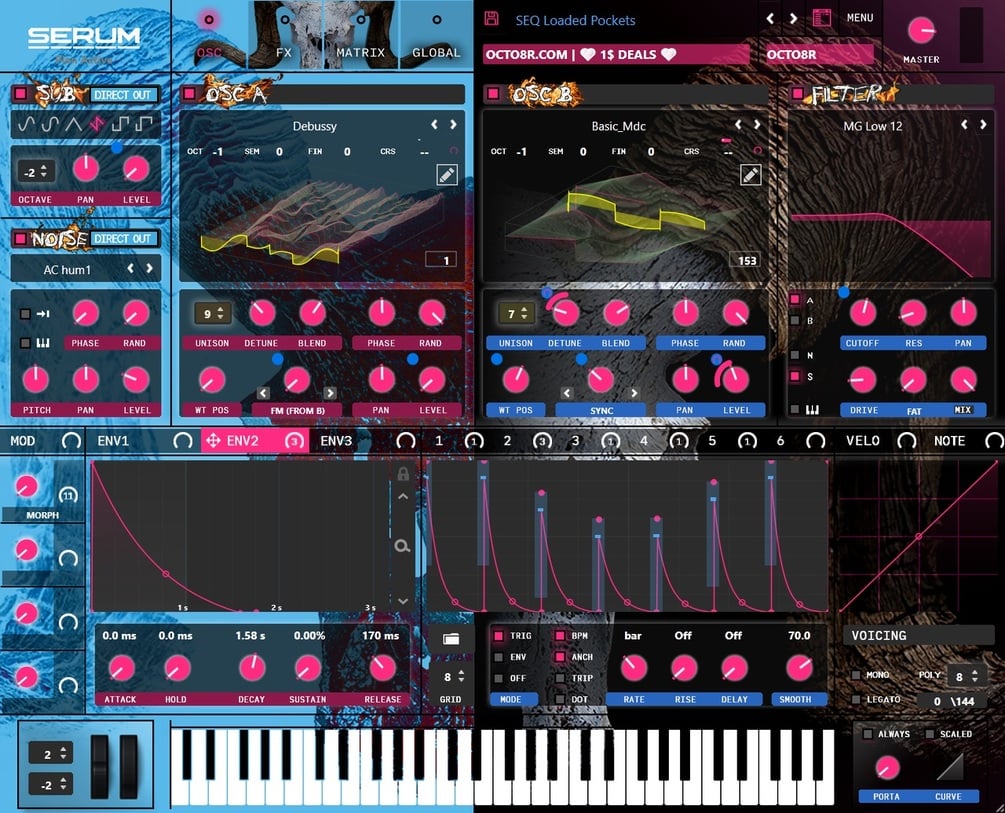This screenshot has width=1005, height=813.
Task: Select the pulse wave shape in SUB
Action: point(144,124)
